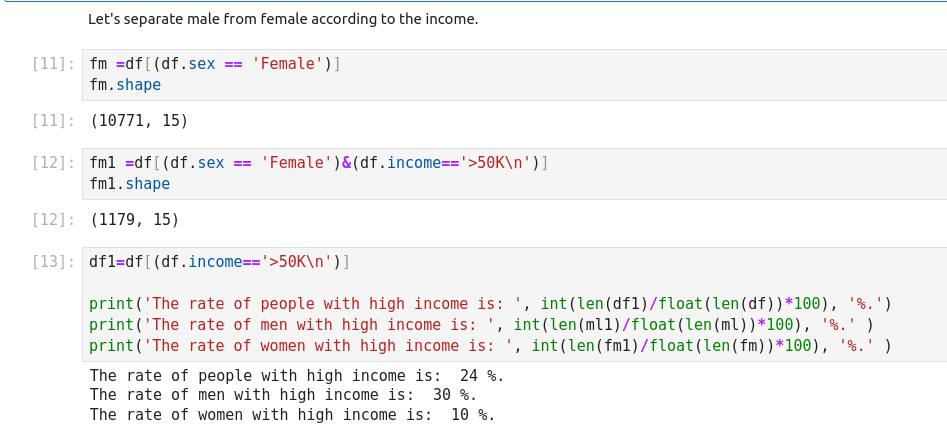Screen dimensions: 947x434
Task: Click print statement for people with high income
Action: pyautogui.click(x=489, y=304)
